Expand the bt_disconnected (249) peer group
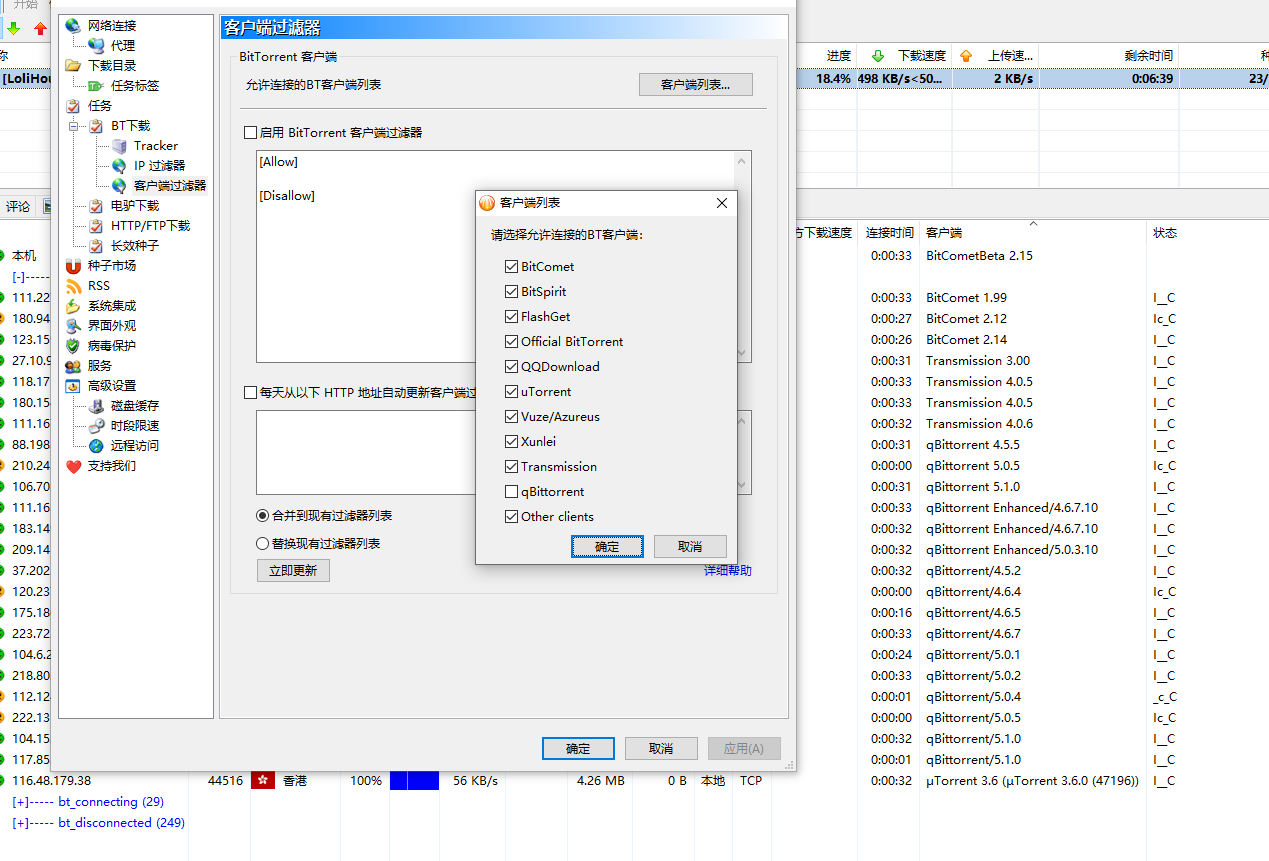This screenshot has height=861, width=1269. (x=20, y=823)
